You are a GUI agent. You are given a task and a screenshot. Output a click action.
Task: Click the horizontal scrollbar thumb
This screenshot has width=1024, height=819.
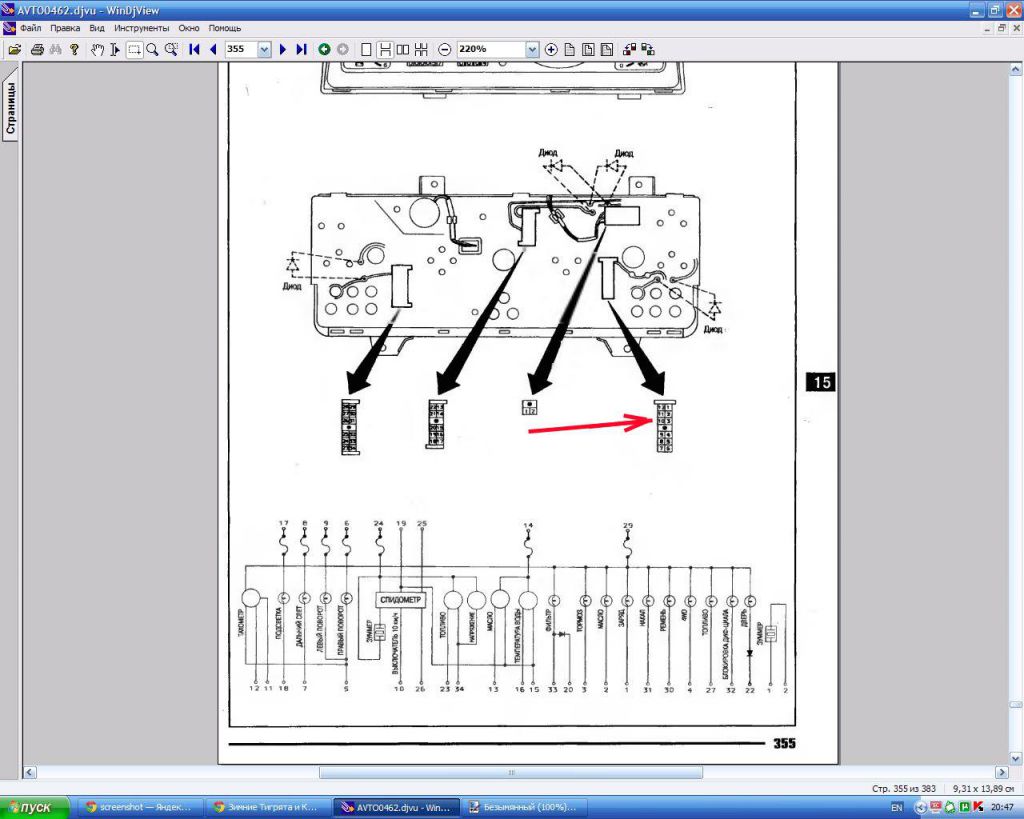pos(510,772)
